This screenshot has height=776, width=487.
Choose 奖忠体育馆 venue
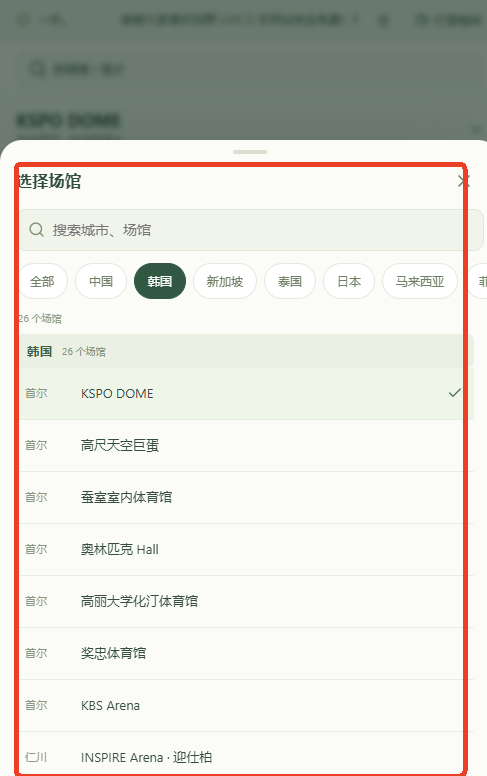tap(246, 654)
